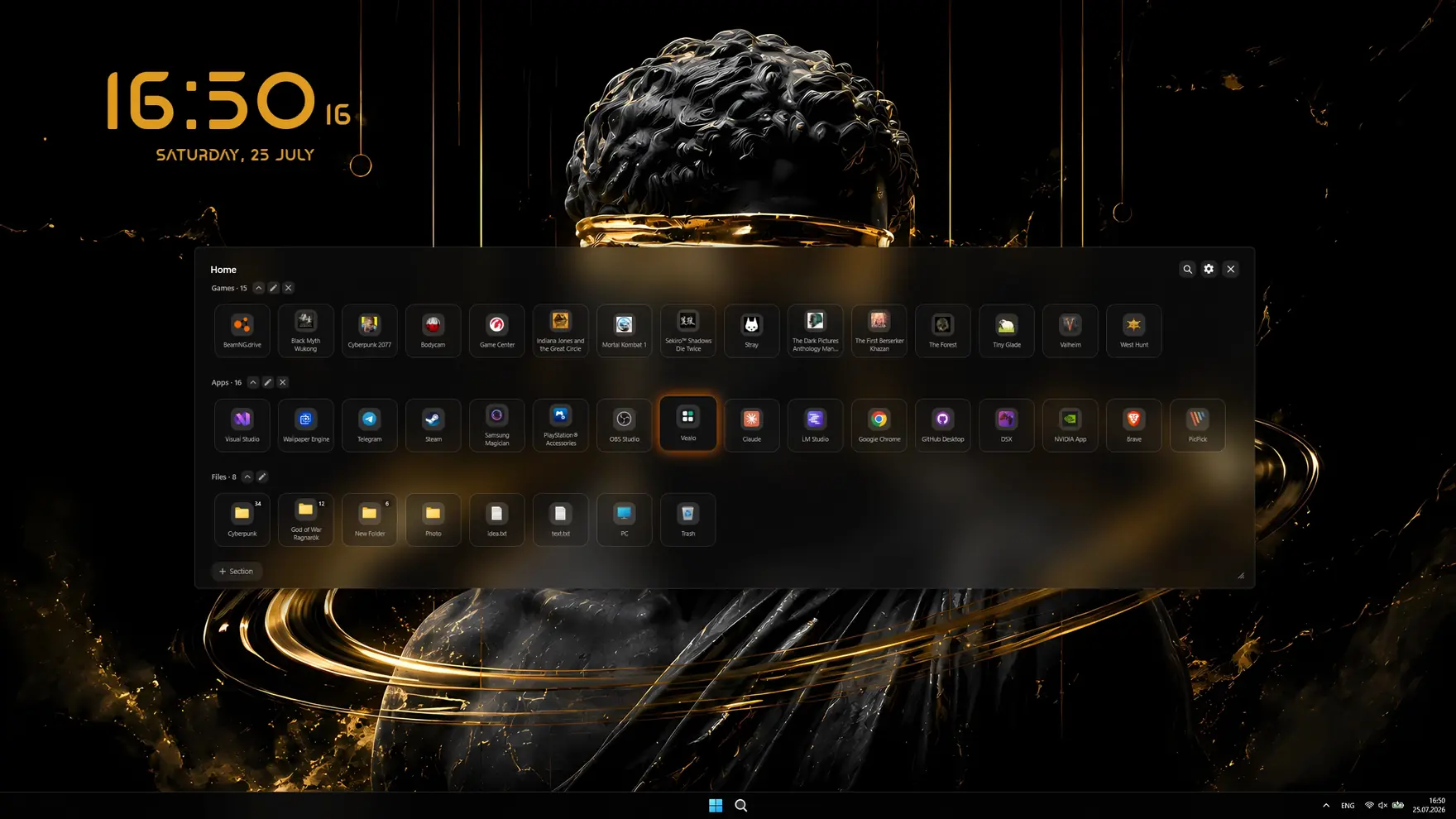Open the Steam app tile
The image size is (1456, 819).
433,425
